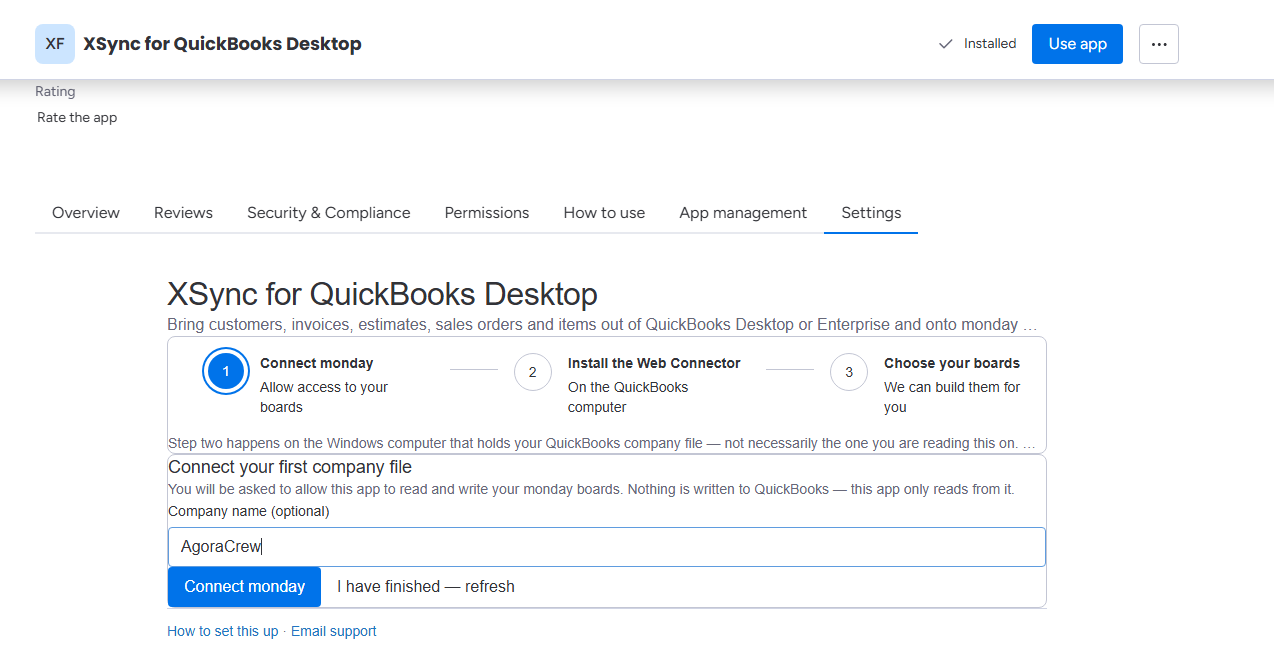Screen dimensions: 1274x667
Task: Click the Install the Web Connector step title
Action: [x=654, y=363]
